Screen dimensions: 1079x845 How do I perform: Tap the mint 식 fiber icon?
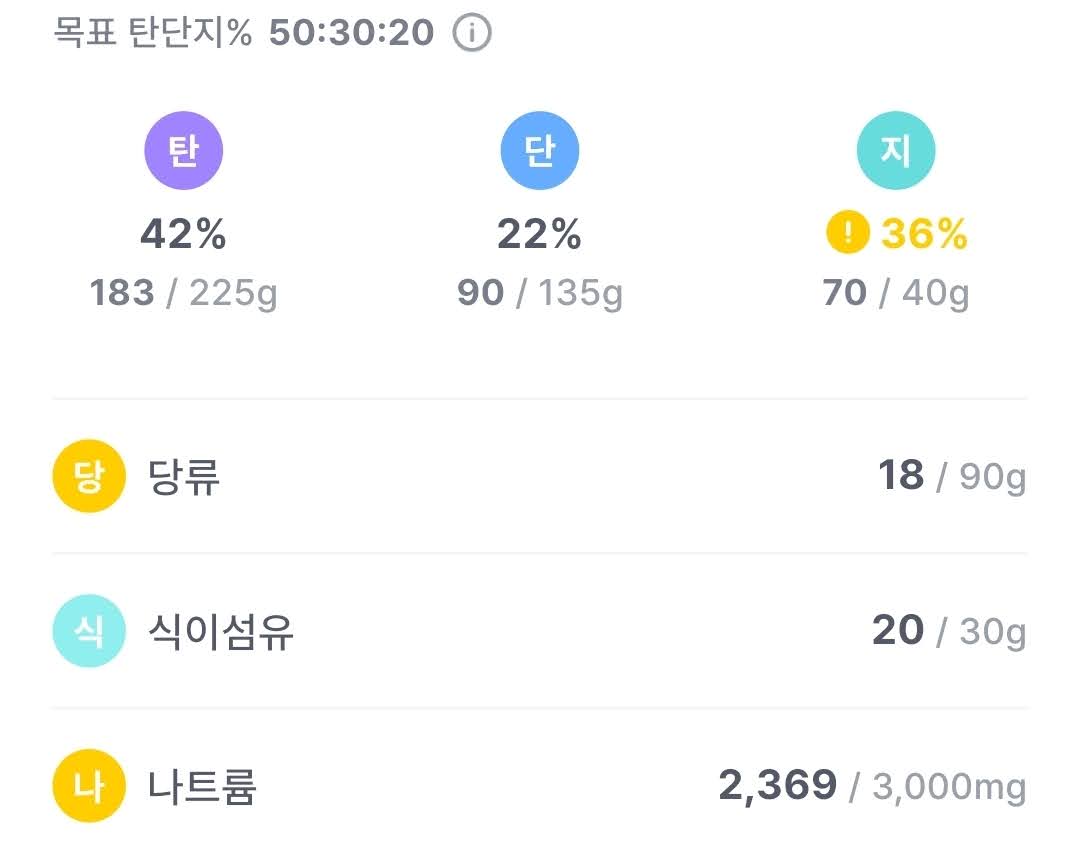click(89, 630)
